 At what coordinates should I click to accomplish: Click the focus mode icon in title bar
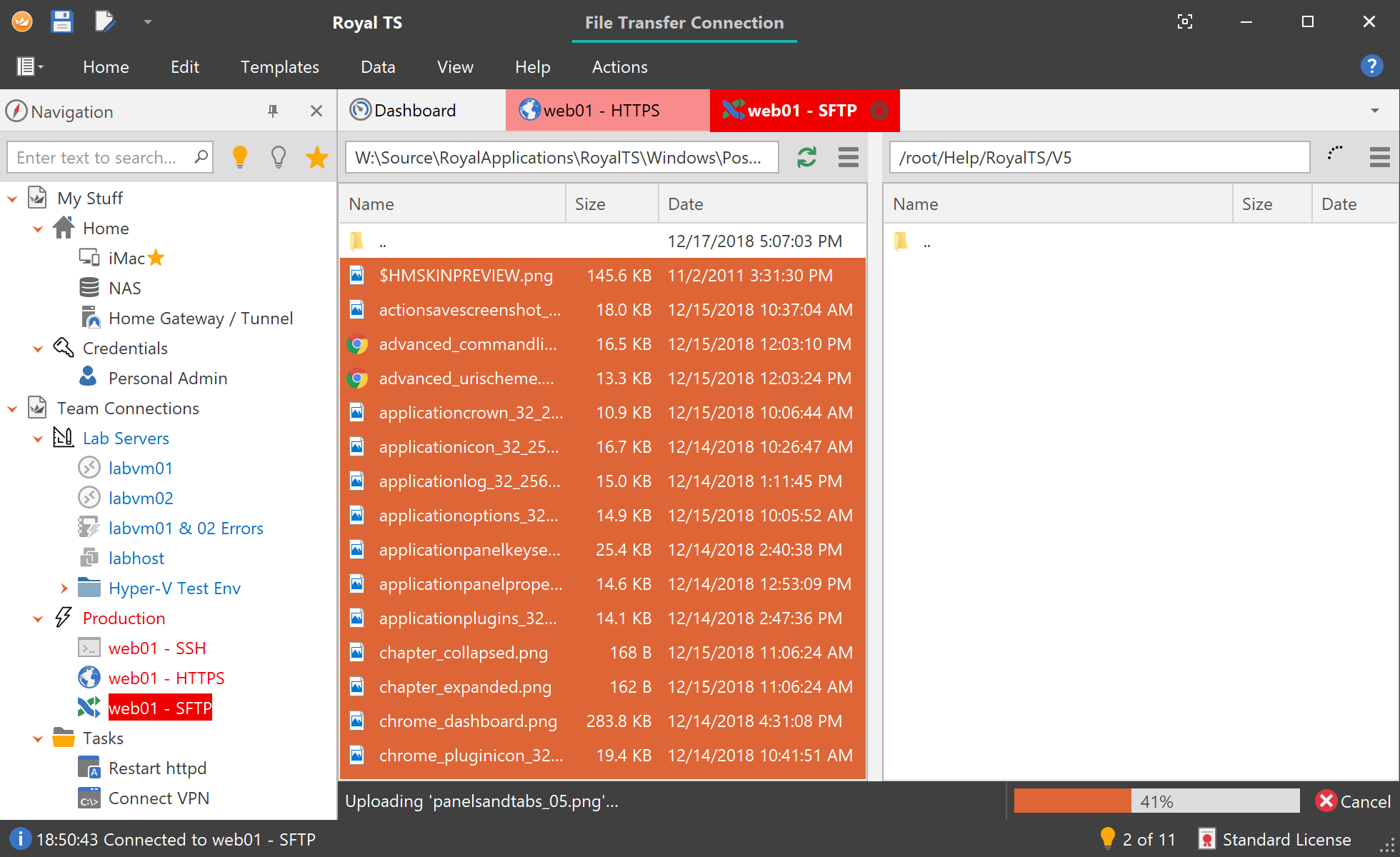click(x=1184, y=22)
